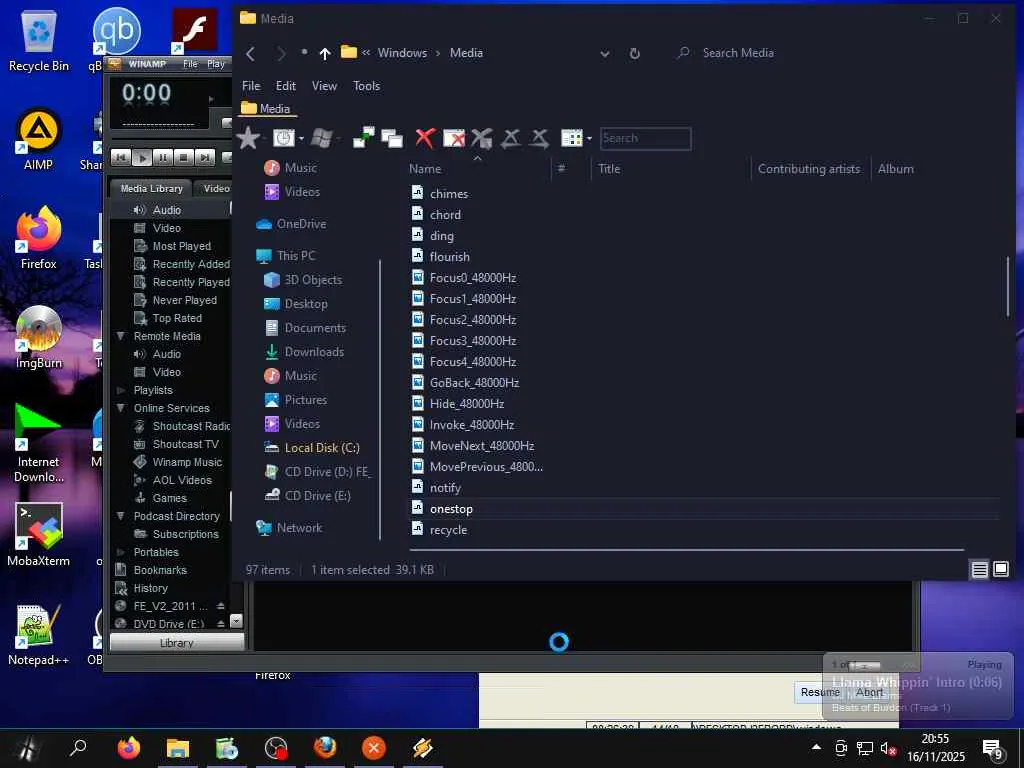Eject DVD Drive (E:) in Winamp library
The height and width of the screenshot is (768, 1024).
[x=221, y=624]
